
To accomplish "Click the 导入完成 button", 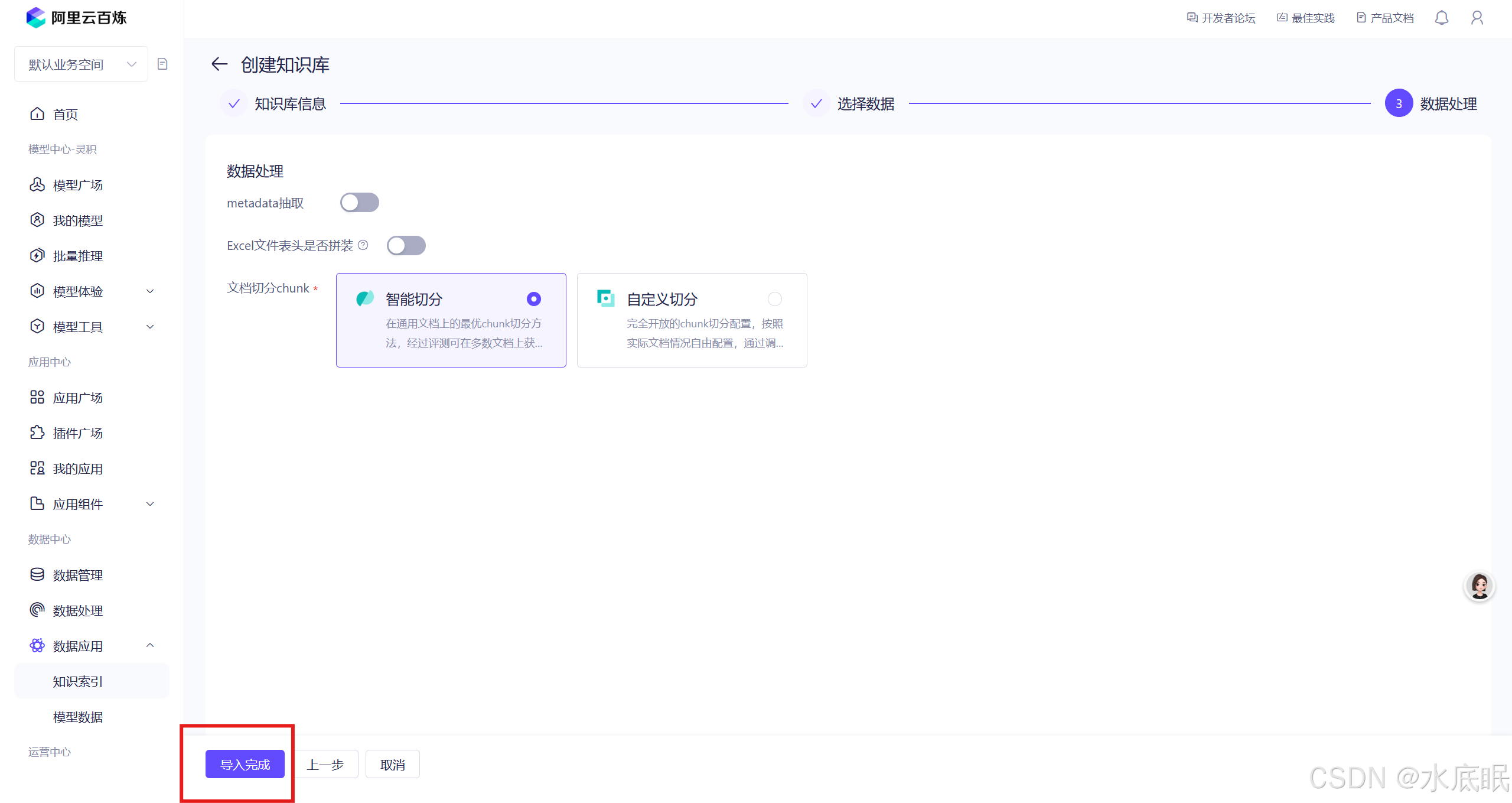I will pos(245,764).
